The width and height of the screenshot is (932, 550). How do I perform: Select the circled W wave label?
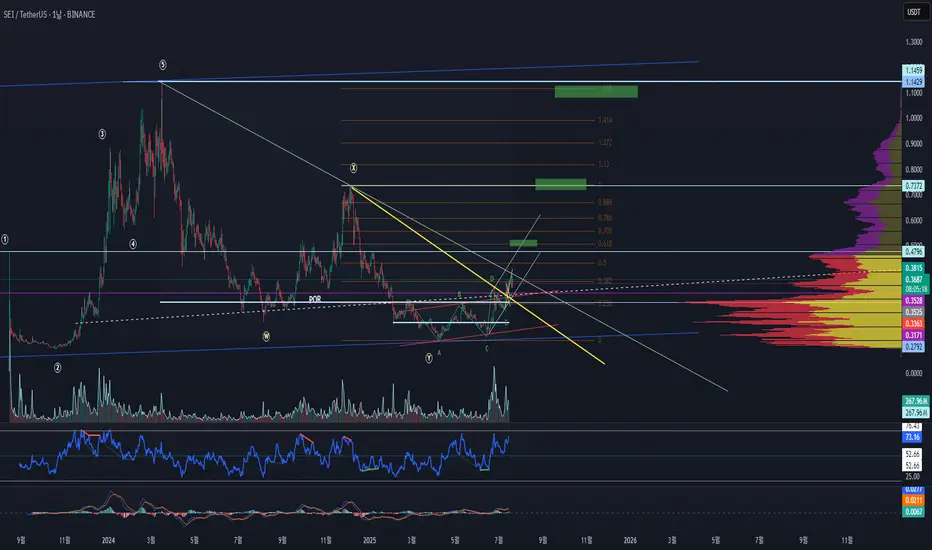tap(266, 337)
